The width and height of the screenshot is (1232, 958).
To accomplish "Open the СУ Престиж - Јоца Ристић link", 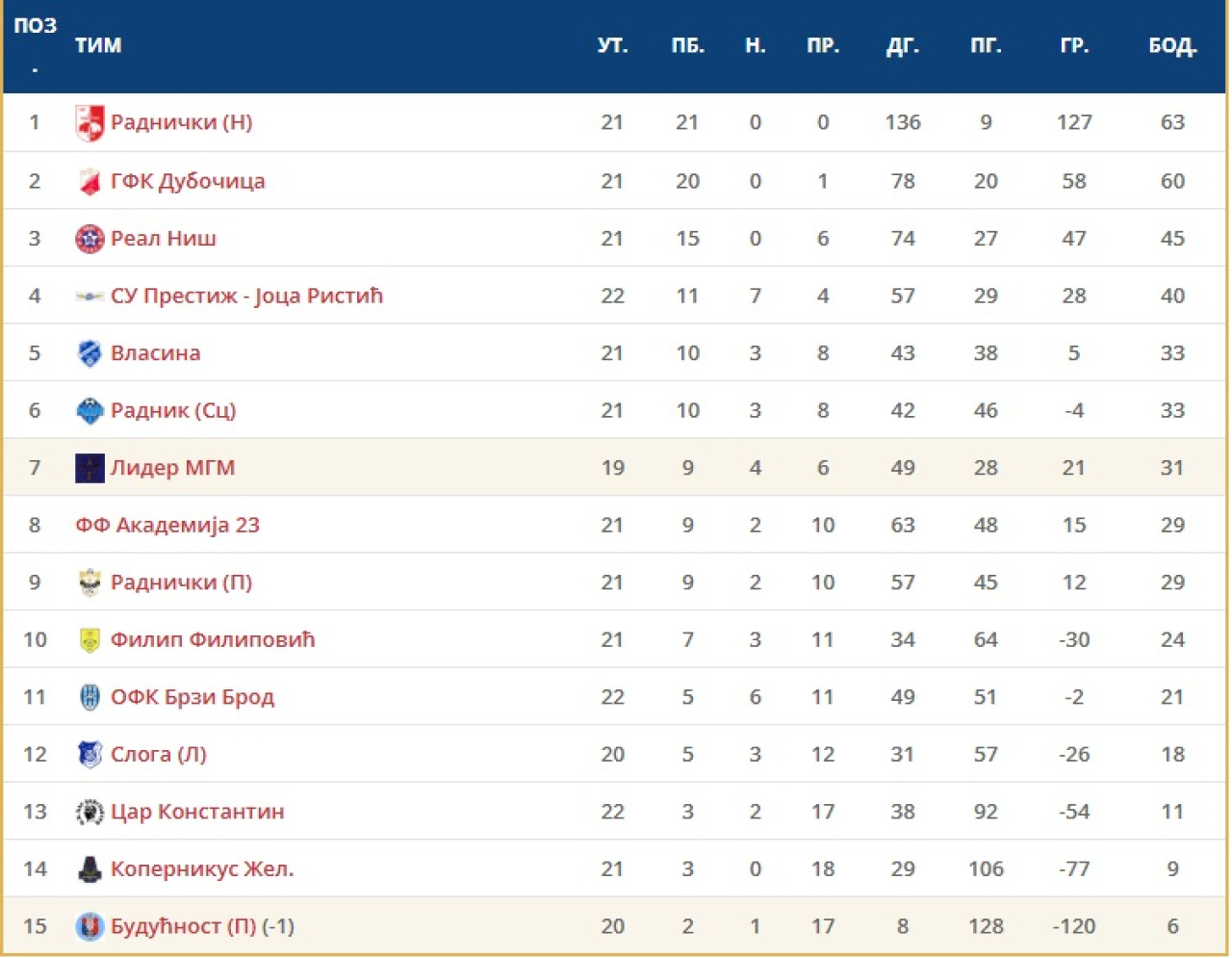I will click(246, 296).
